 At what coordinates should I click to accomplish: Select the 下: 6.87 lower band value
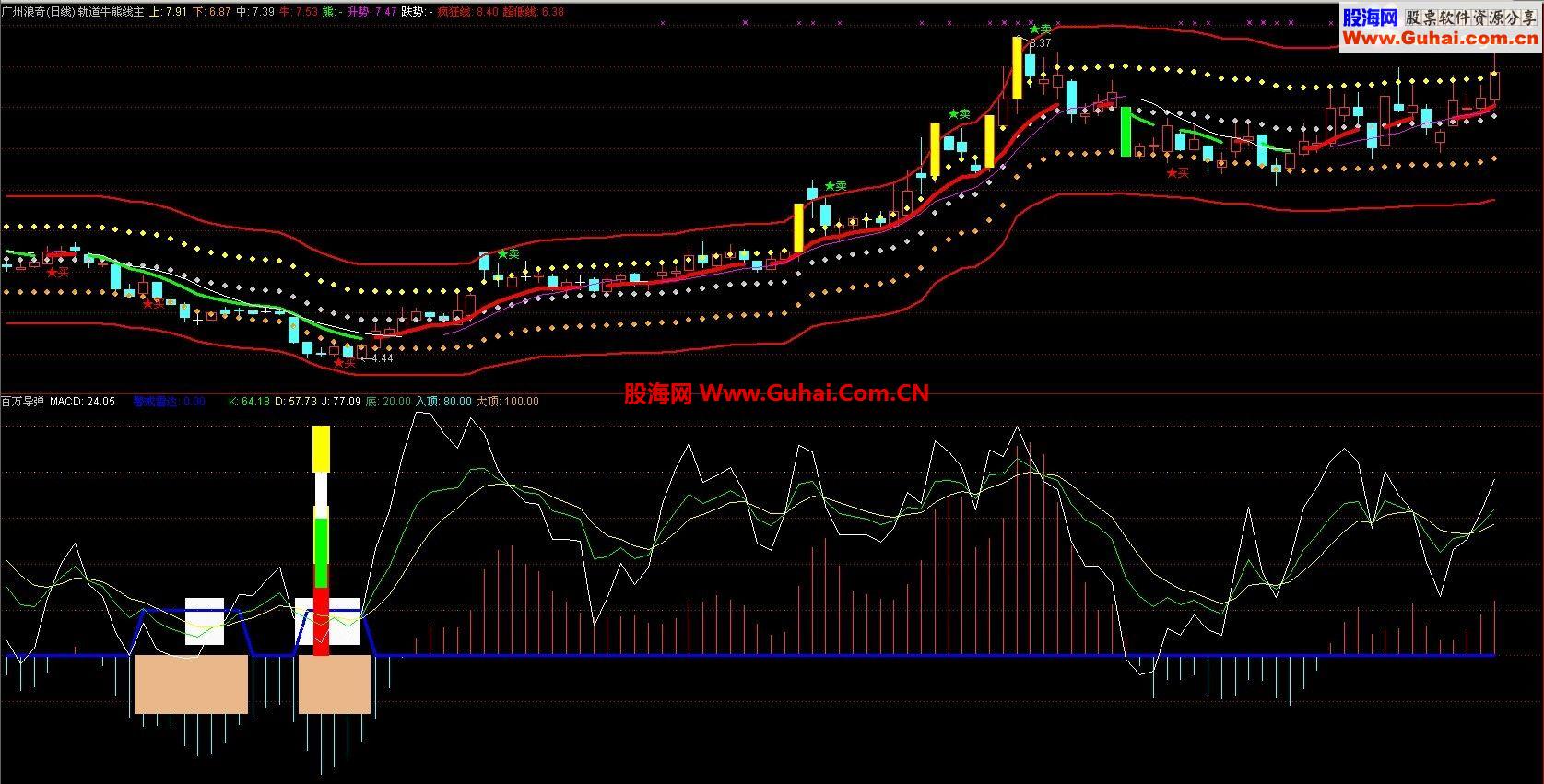(x=211, y=12)
